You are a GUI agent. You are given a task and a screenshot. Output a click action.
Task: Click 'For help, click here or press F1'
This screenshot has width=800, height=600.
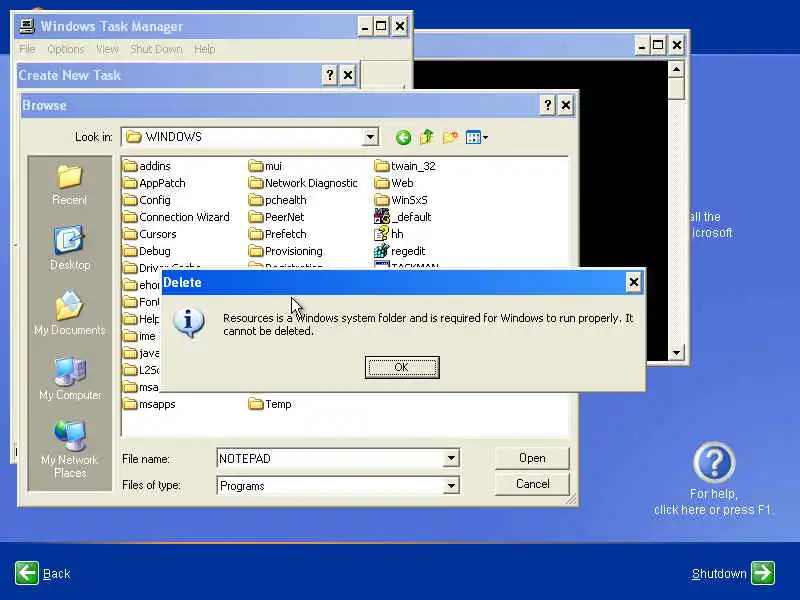coord(713,502)
